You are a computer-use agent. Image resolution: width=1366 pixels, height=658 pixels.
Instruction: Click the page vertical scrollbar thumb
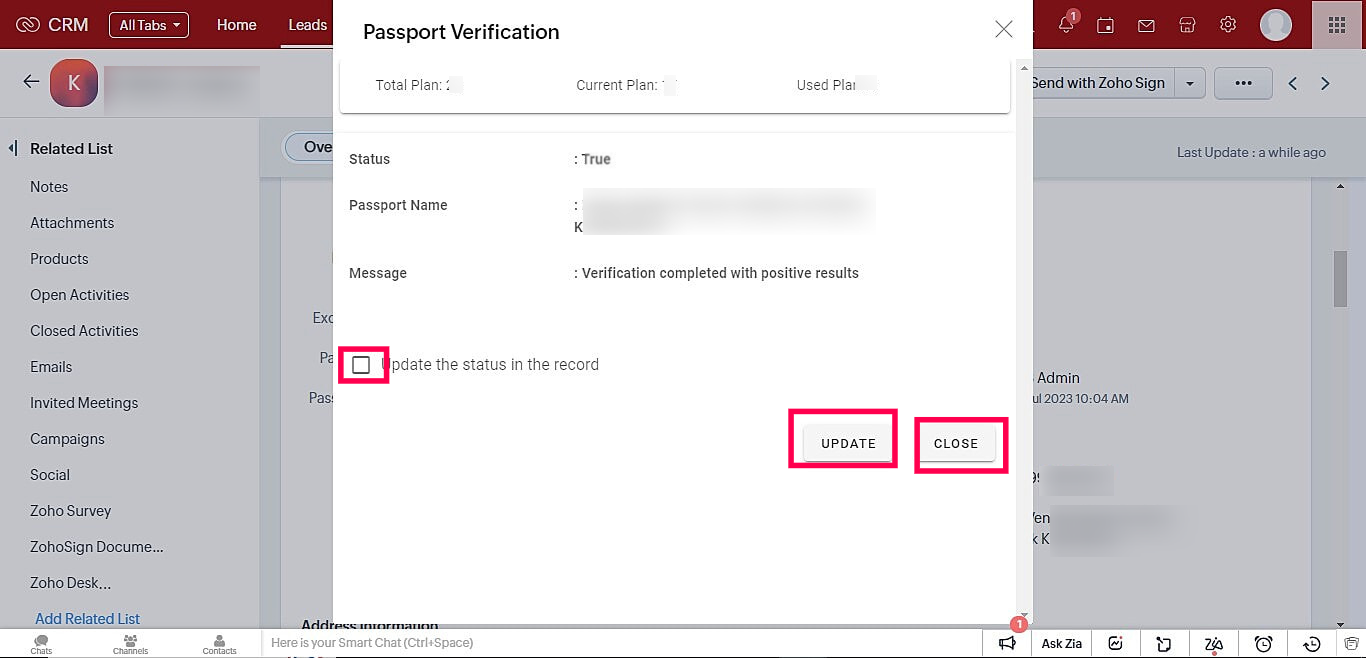(x=1341, y=278)
